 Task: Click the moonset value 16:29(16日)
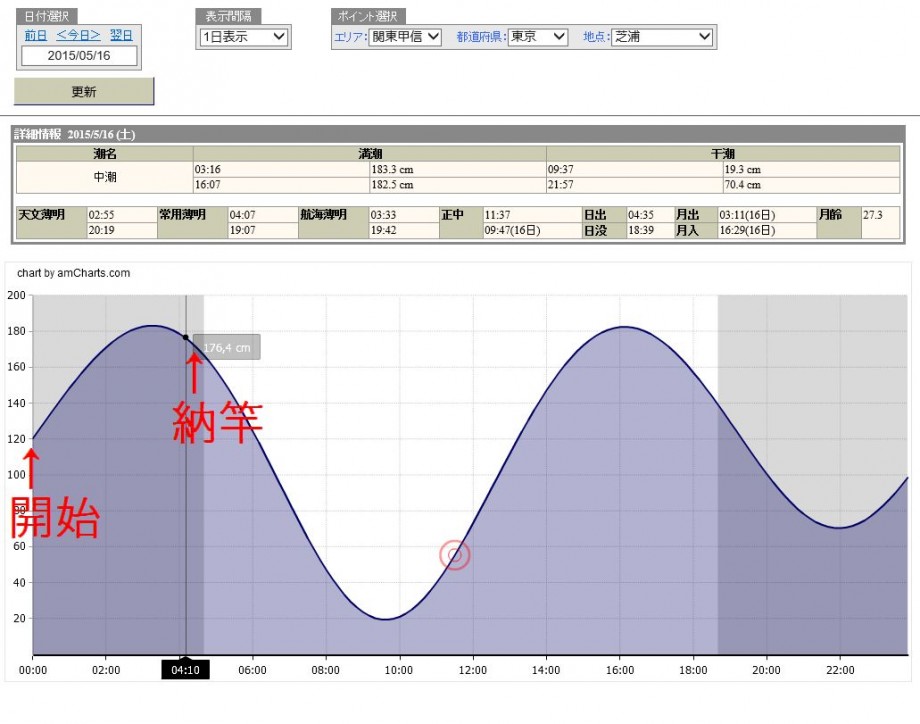[747, 230]
